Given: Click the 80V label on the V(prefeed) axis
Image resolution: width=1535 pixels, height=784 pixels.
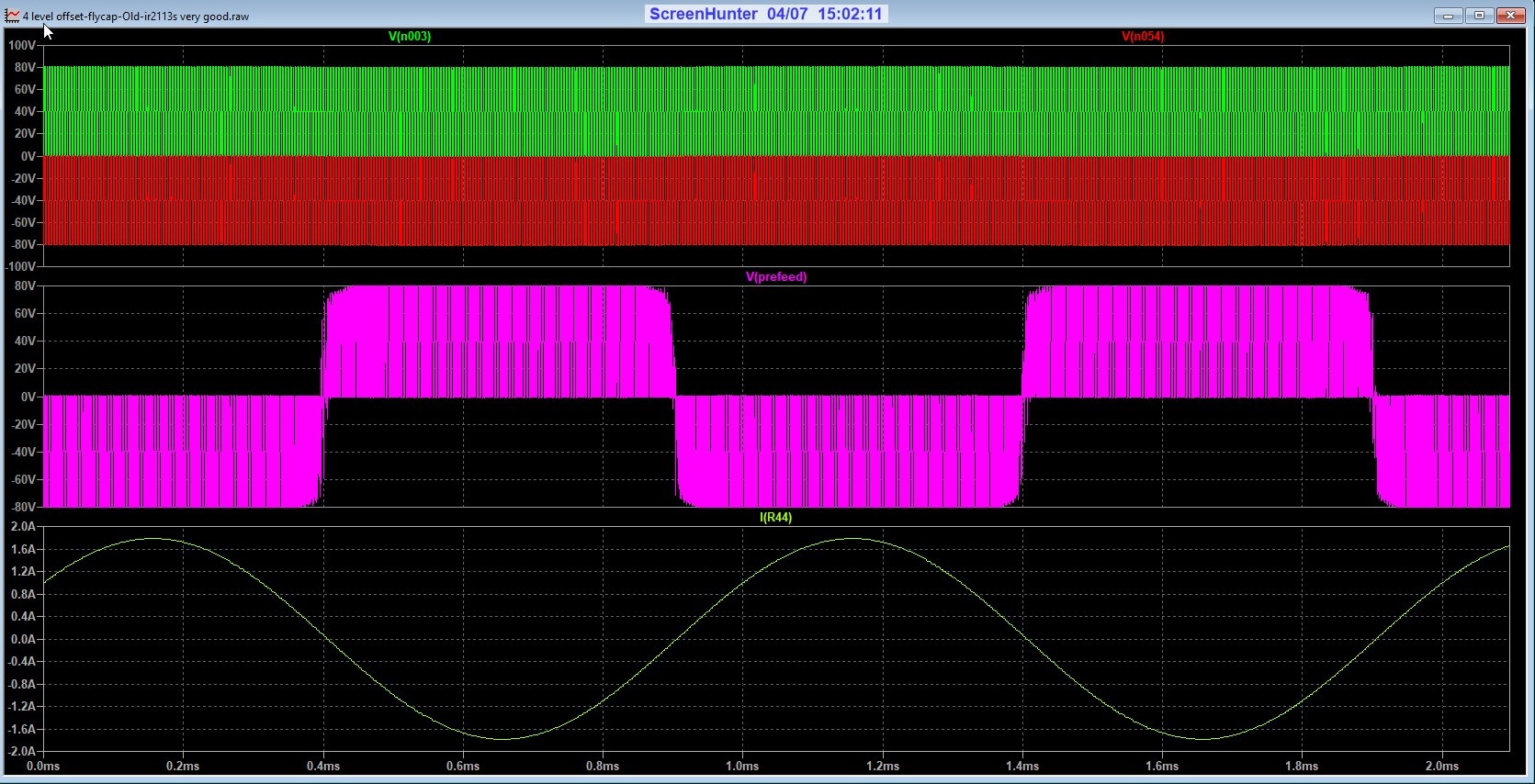Looking at the screenshot, I should pos(25,286).
